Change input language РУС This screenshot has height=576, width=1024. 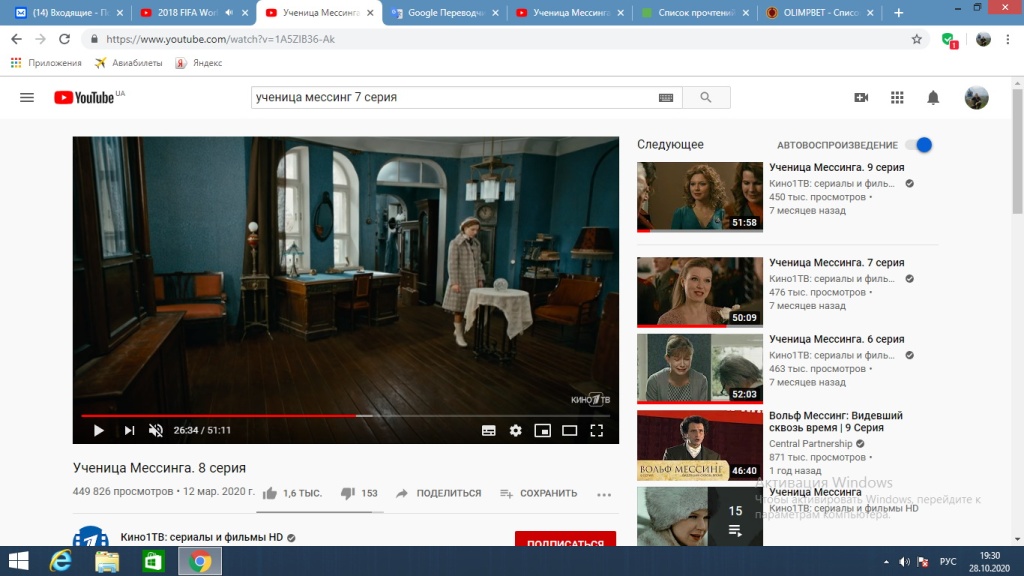point(948,562)
